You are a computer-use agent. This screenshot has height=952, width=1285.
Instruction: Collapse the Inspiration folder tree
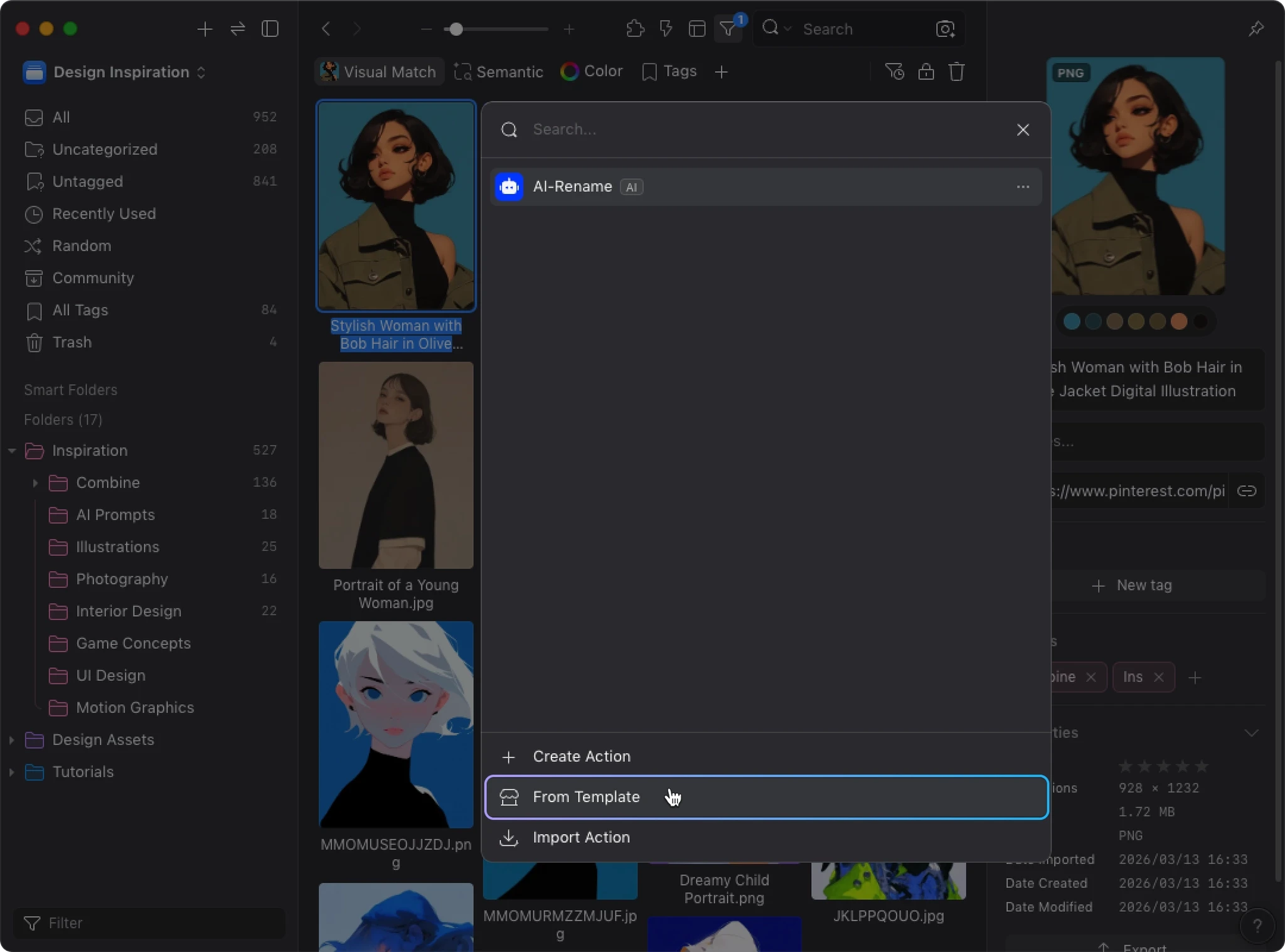tap(12, 451)
